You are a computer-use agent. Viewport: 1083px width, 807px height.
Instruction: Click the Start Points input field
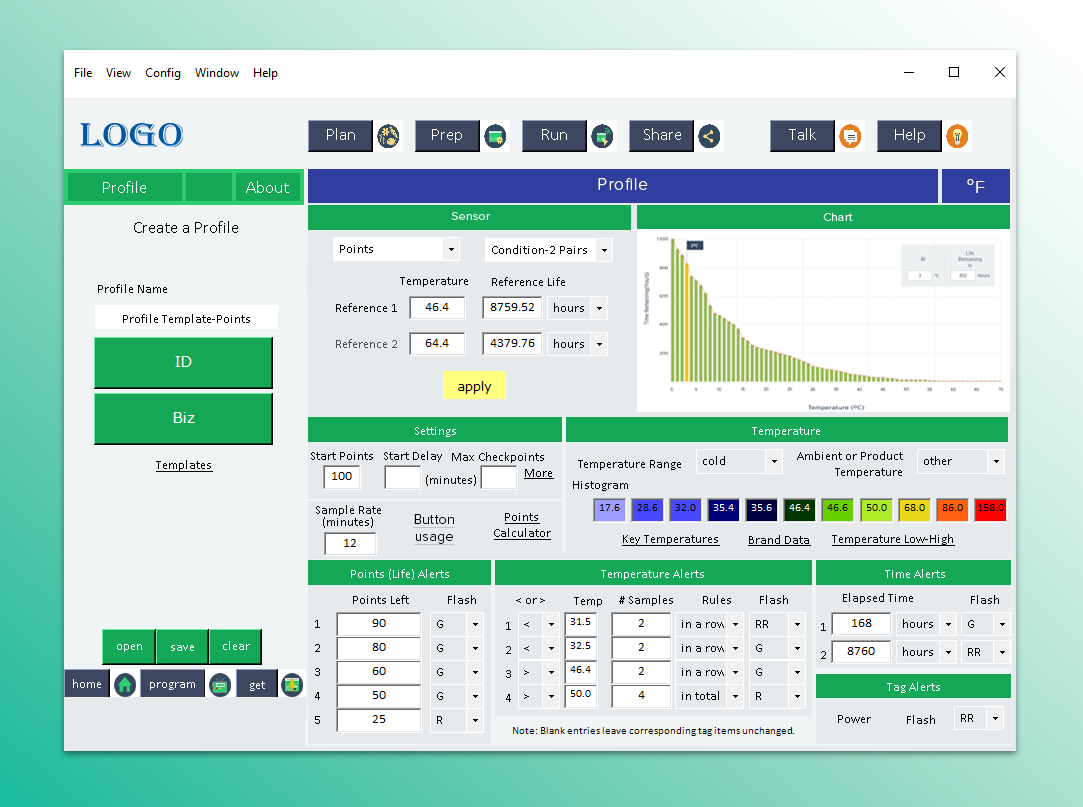click(342, 476)
